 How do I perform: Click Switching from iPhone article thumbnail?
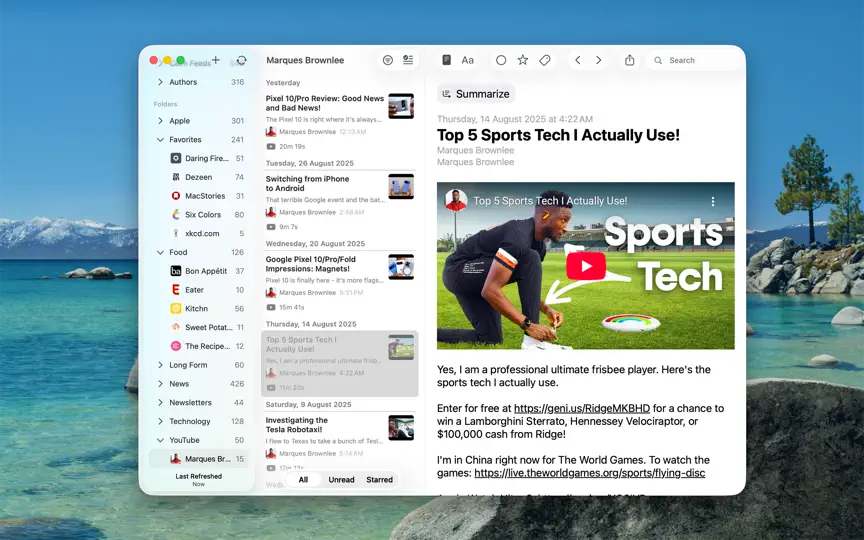coord(401,186)
